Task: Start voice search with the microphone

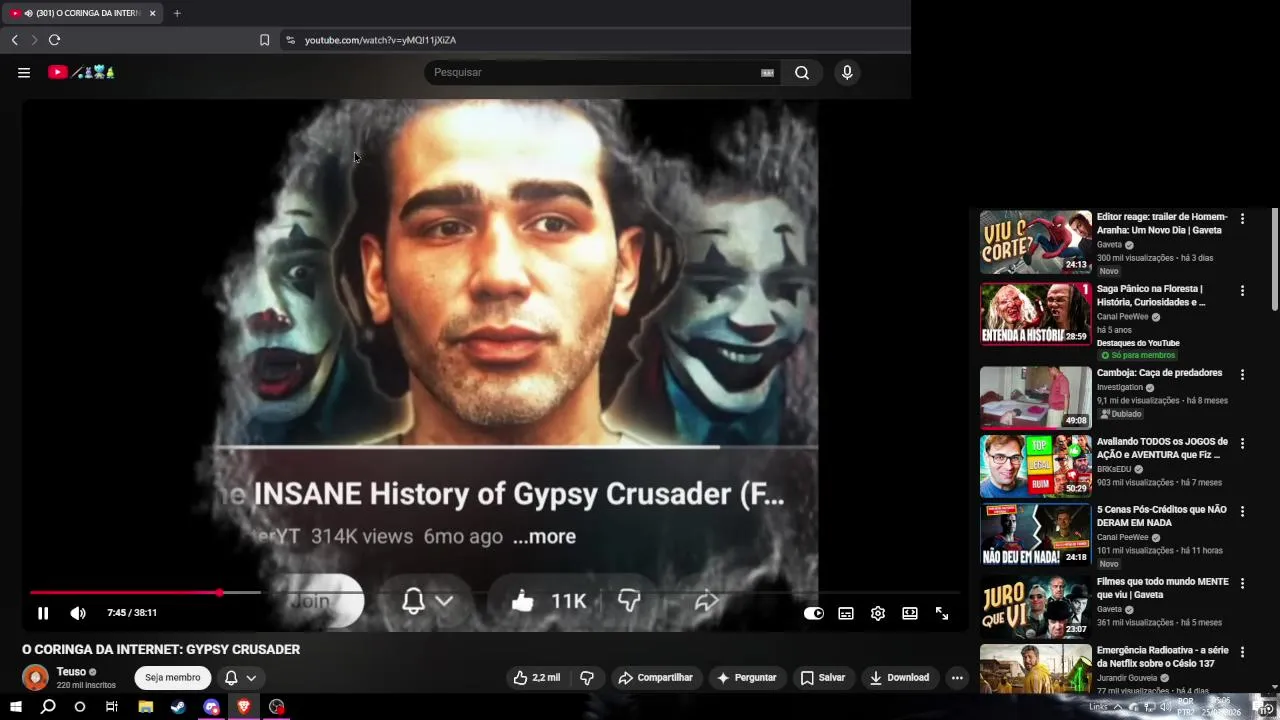Action: pos(847,72)
